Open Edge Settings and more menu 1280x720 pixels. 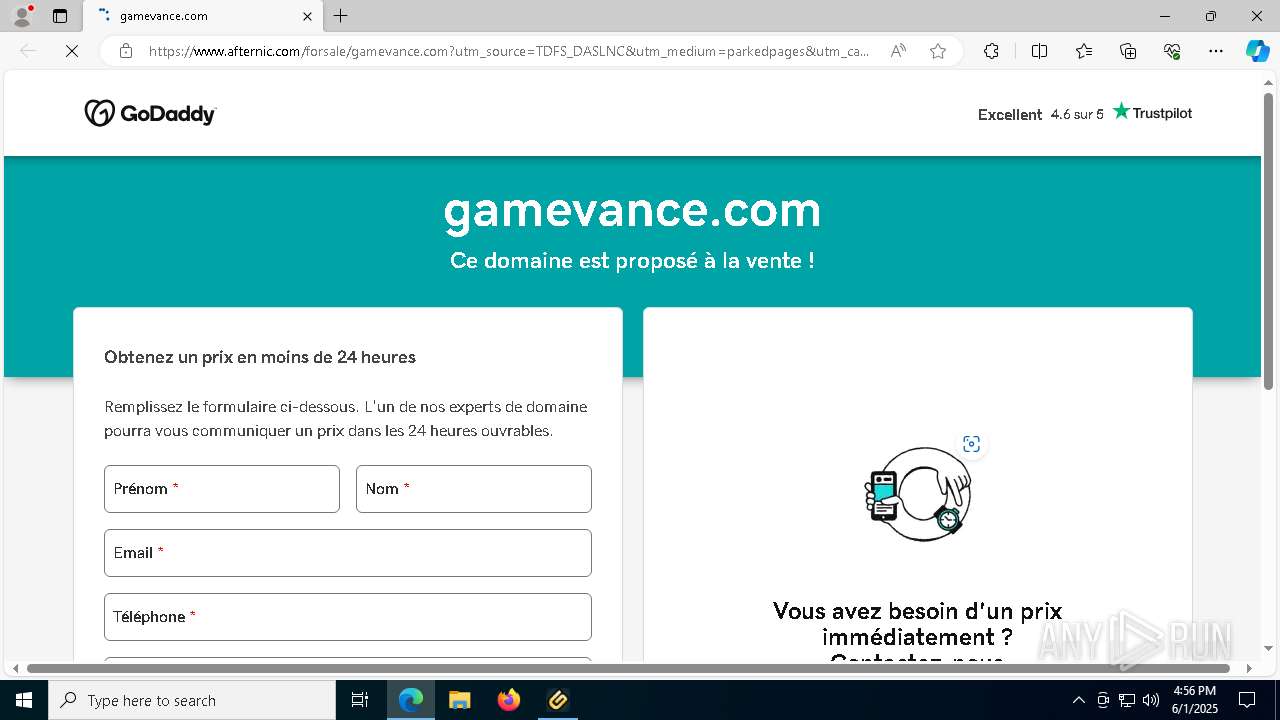(1216, 51)
